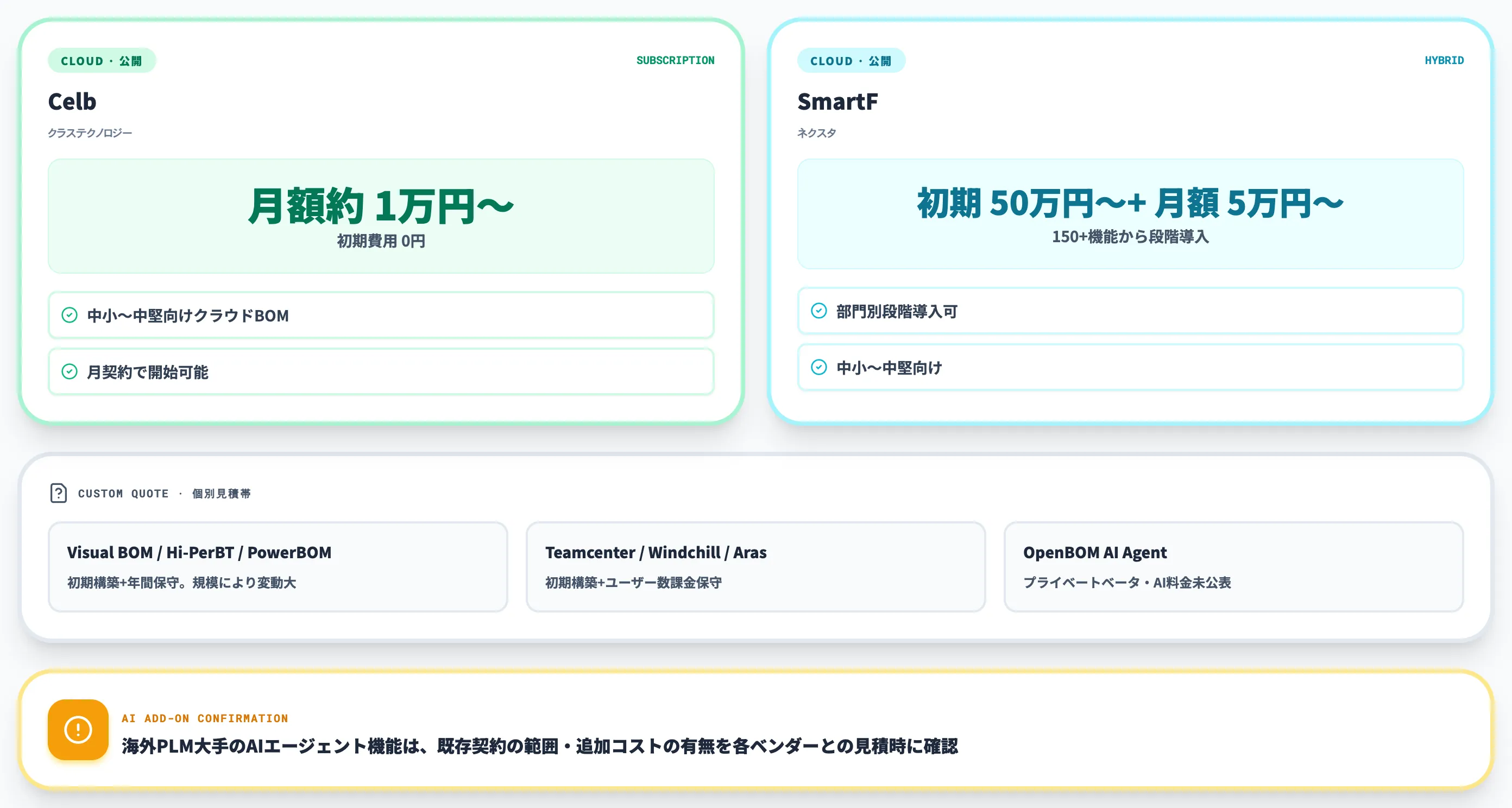Click the 海外PLM大手のAIエージェント機能は notice text

click(x=539, y=747)
